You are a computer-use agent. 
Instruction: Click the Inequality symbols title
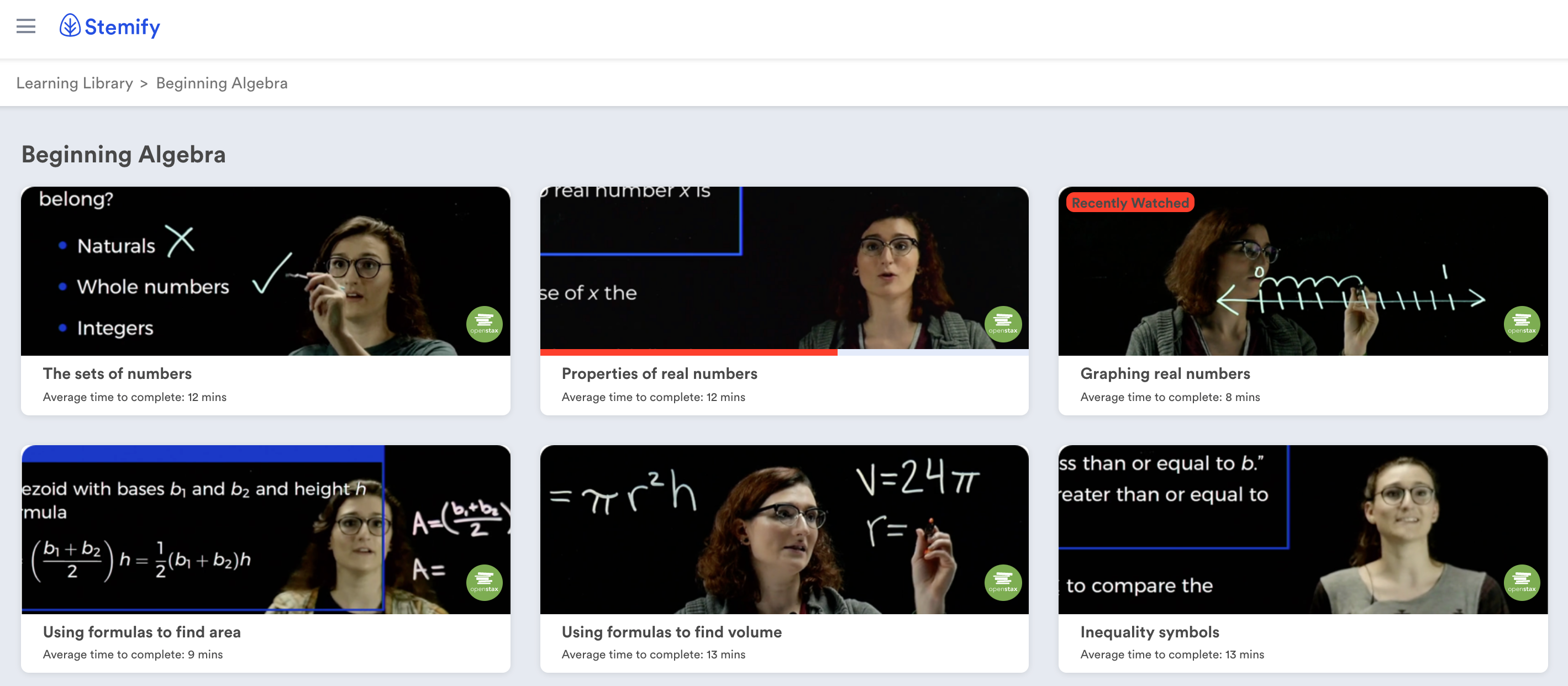(x=1149, y=632)
